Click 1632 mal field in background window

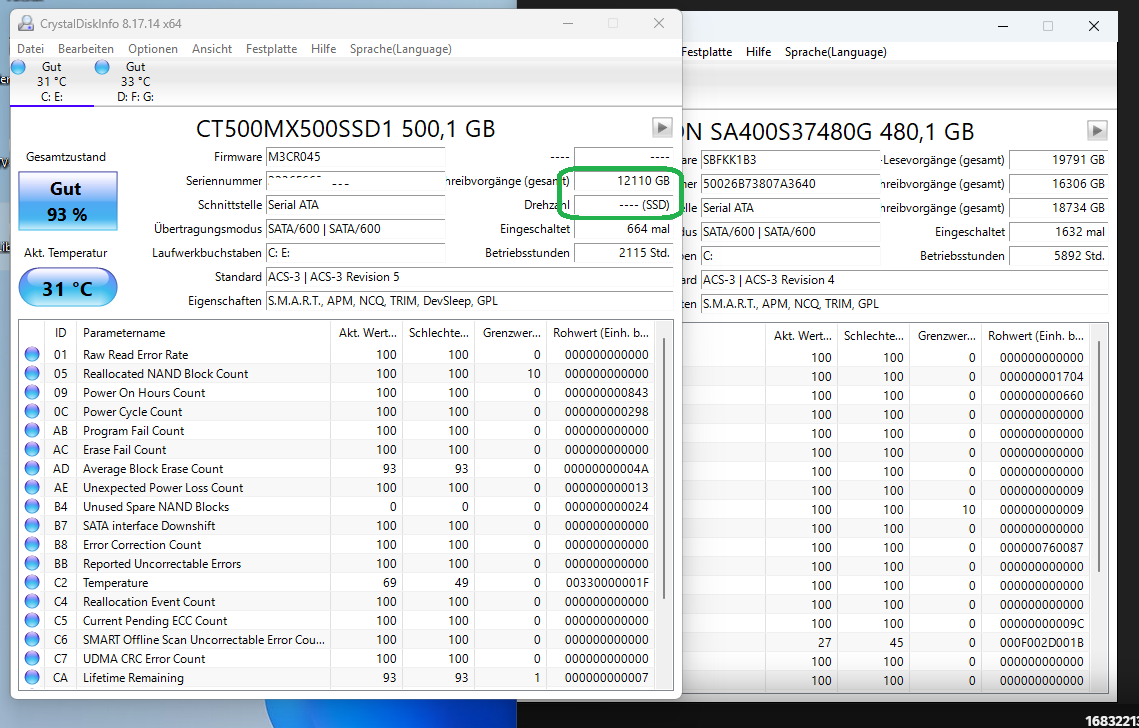(1058, 232)
